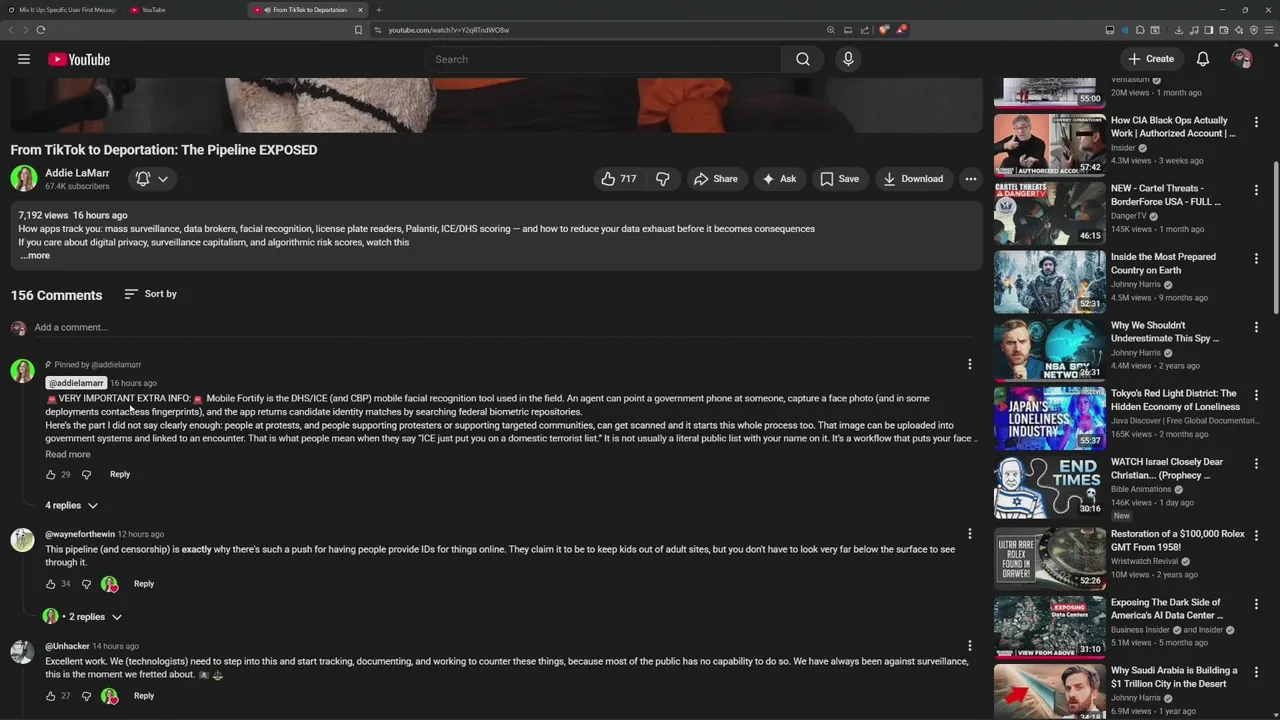Screen dimensions: 1280x720
Task: Open the notifications bell in header
Action: [1203, 59]
